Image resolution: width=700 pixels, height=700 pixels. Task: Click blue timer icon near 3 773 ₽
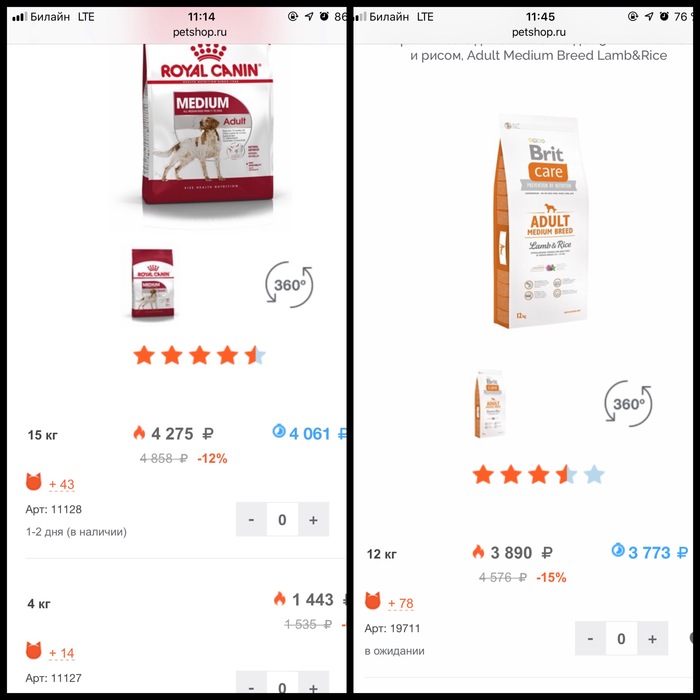618,550
